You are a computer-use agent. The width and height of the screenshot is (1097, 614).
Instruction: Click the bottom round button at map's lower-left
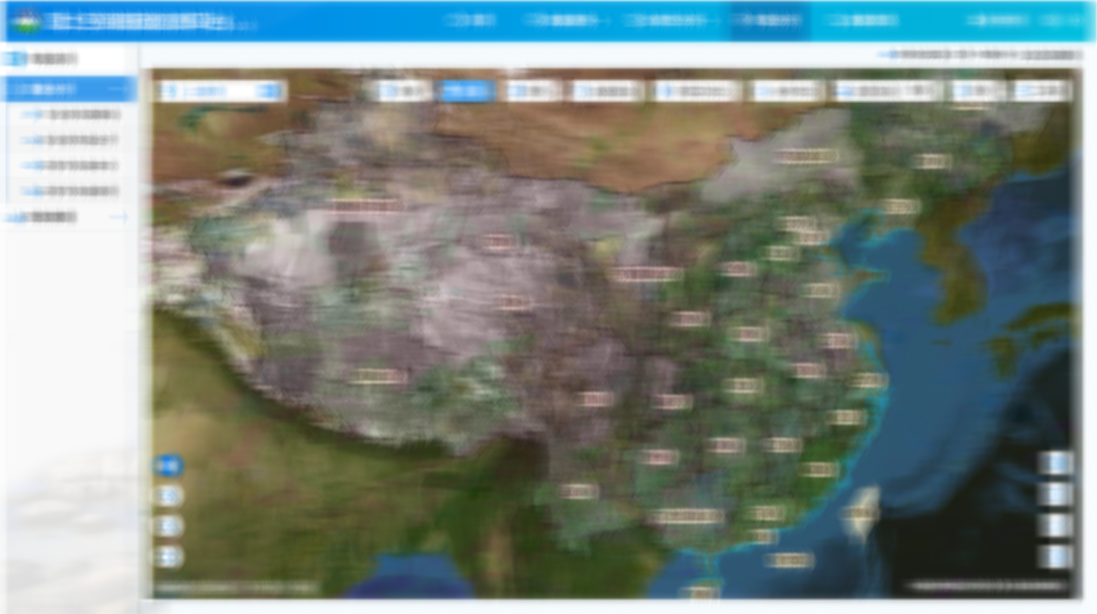coord(169,556)
